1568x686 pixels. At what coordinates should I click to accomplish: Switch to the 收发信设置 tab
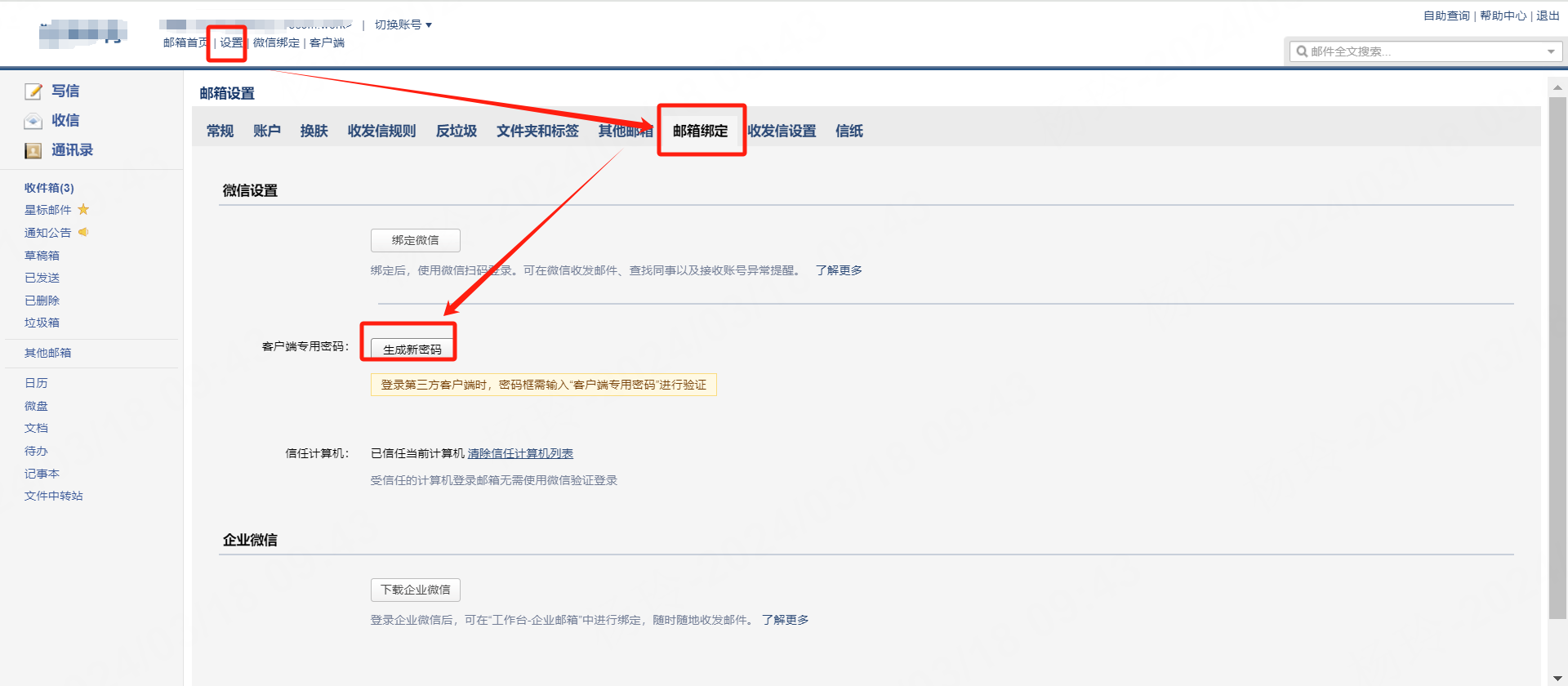click(782, 131)
